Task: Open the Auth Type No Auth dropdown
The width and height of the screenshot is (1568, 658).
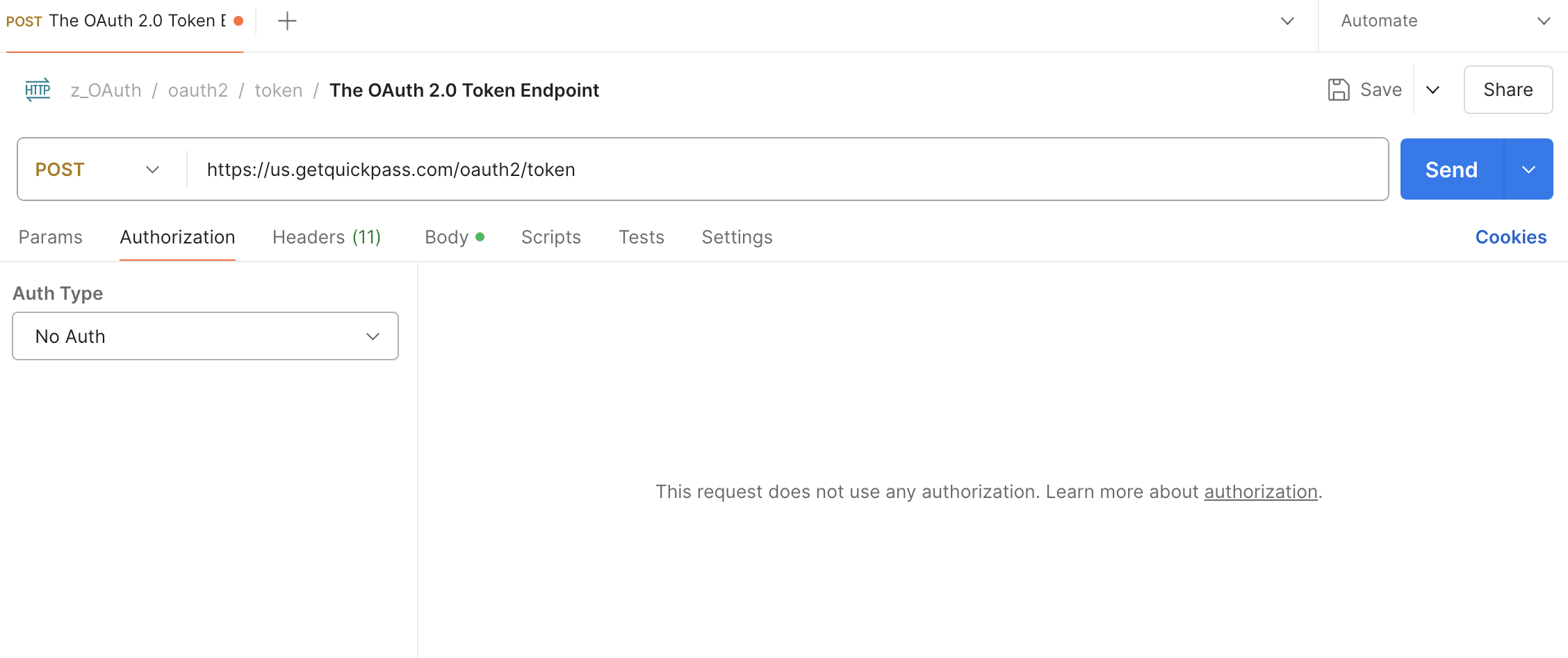Action: pyautogui.click(x=205, y=336)
